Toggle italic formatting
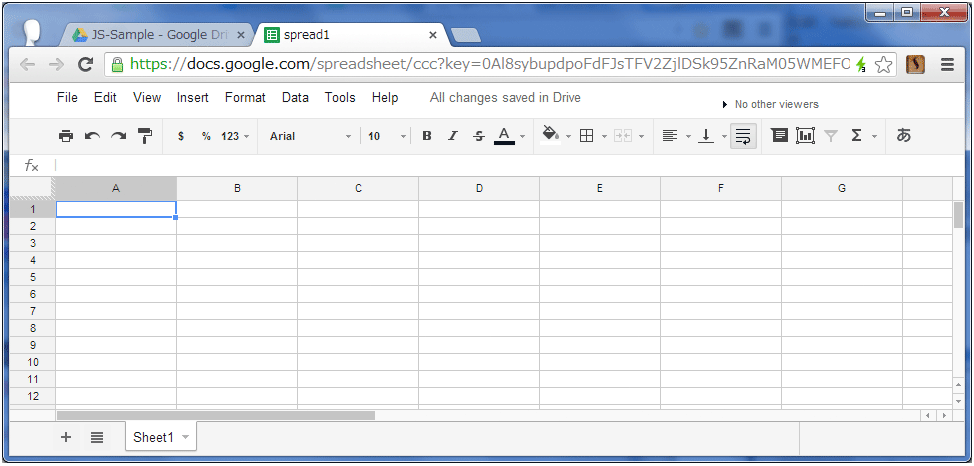The image size is (974, 466). pyautogui.click(x=453, y=136)
